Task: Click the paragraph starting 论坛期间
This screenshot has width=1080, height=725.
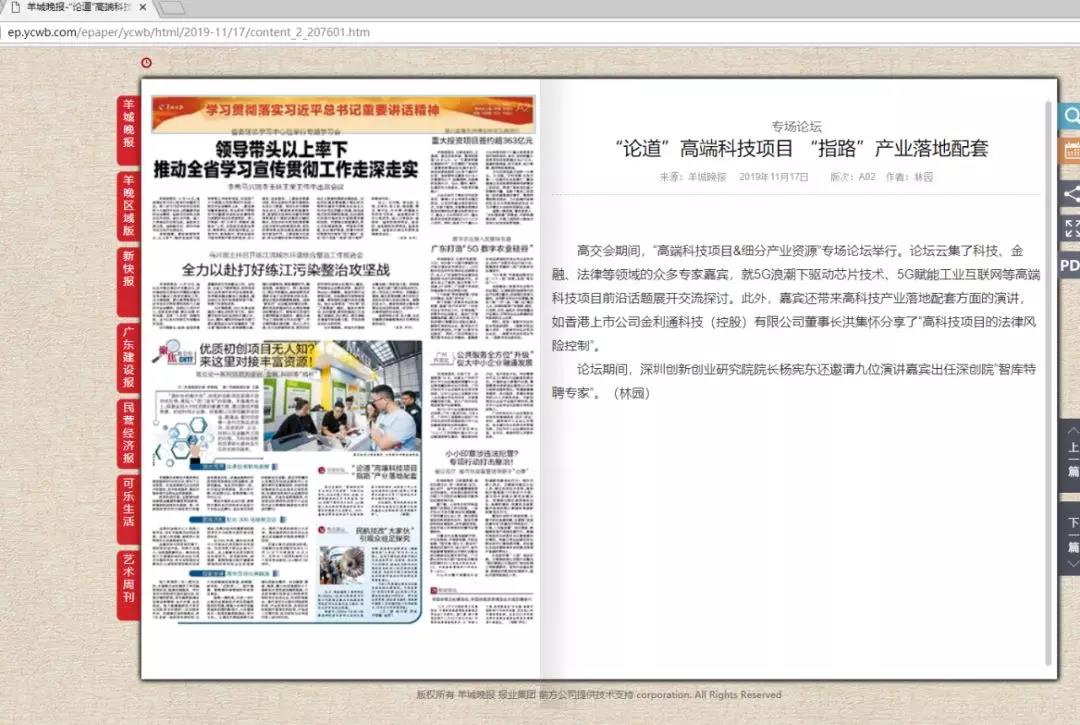Action: (x=793, y=381)
